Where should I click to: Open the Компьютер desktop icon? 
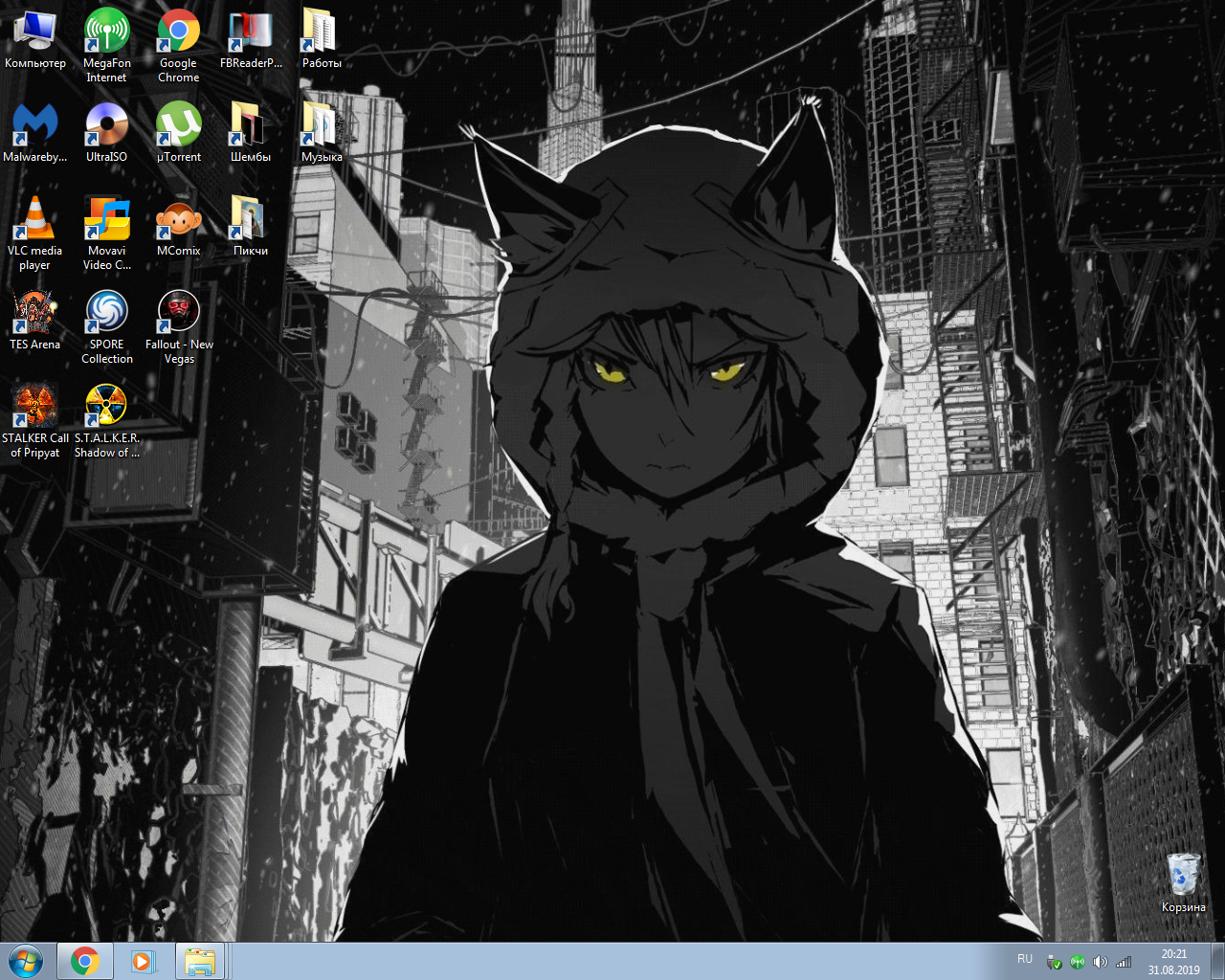tap(35, 40)
